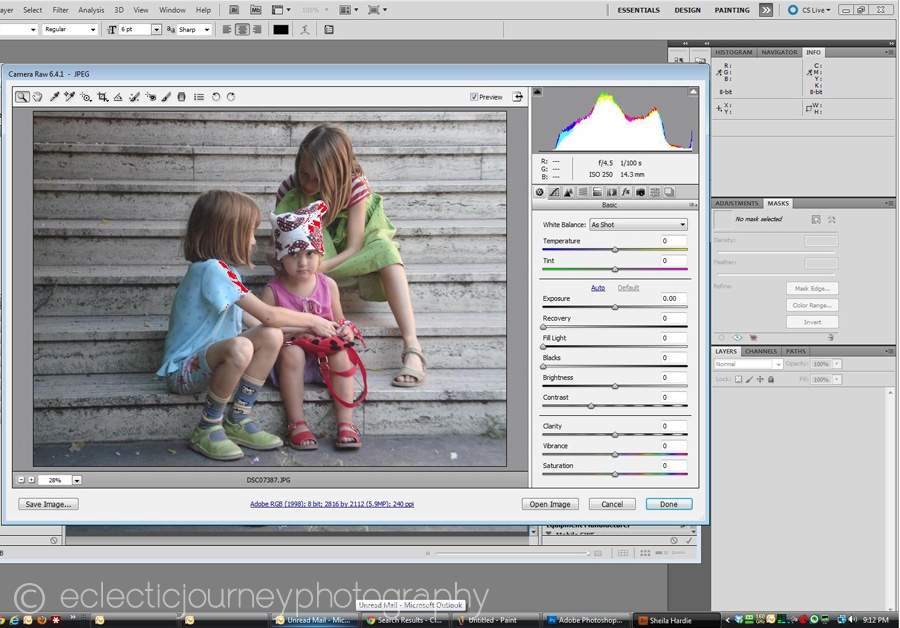Toggle shadow clipping warning on histogram
Screen dimensions: 900x628
tap(537, 92)
